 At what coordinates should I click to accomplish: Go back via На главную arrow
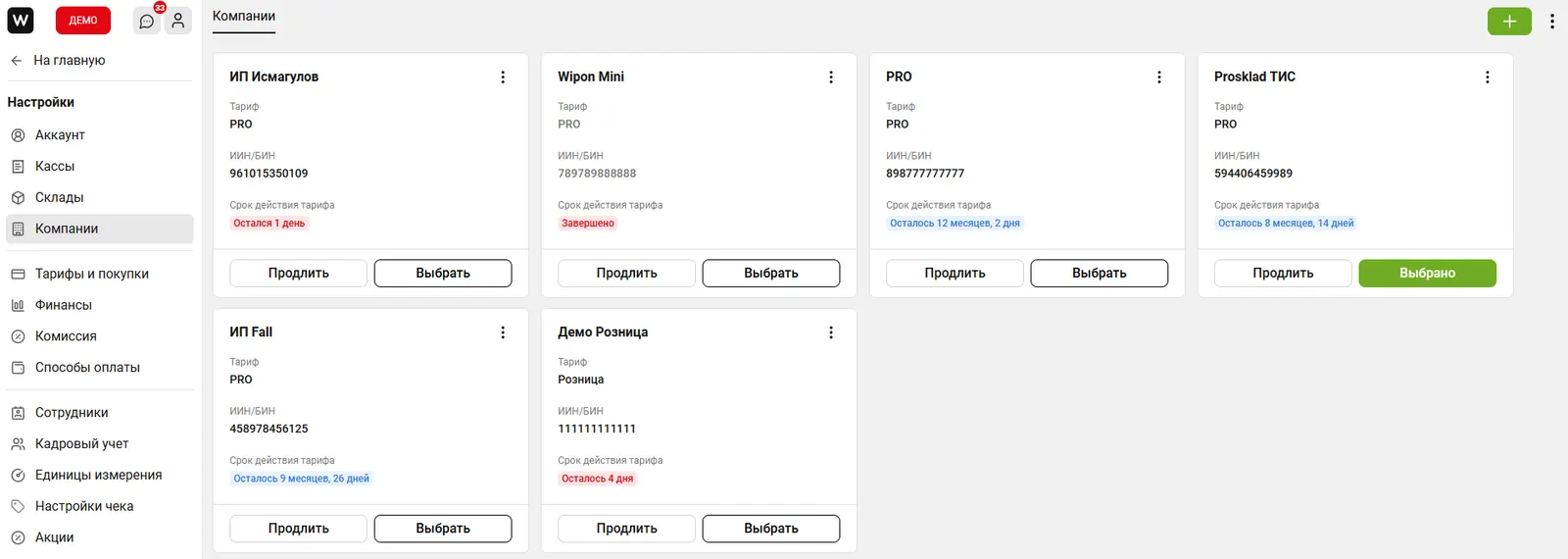pos(17,61)
